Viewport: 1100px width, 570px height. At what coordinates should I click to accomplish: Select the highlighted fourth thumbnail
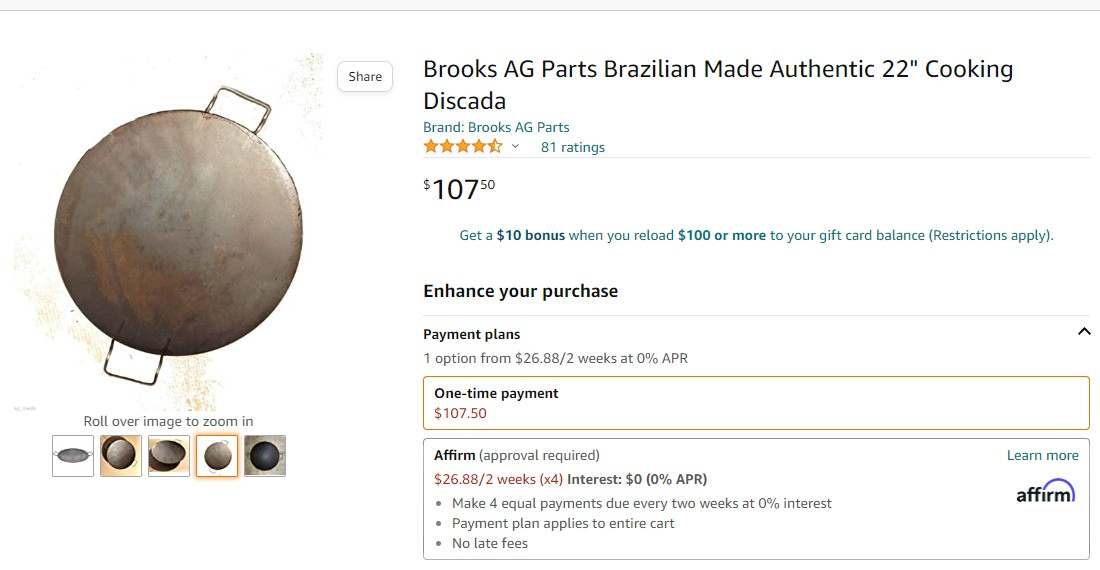tap(217, 456)
